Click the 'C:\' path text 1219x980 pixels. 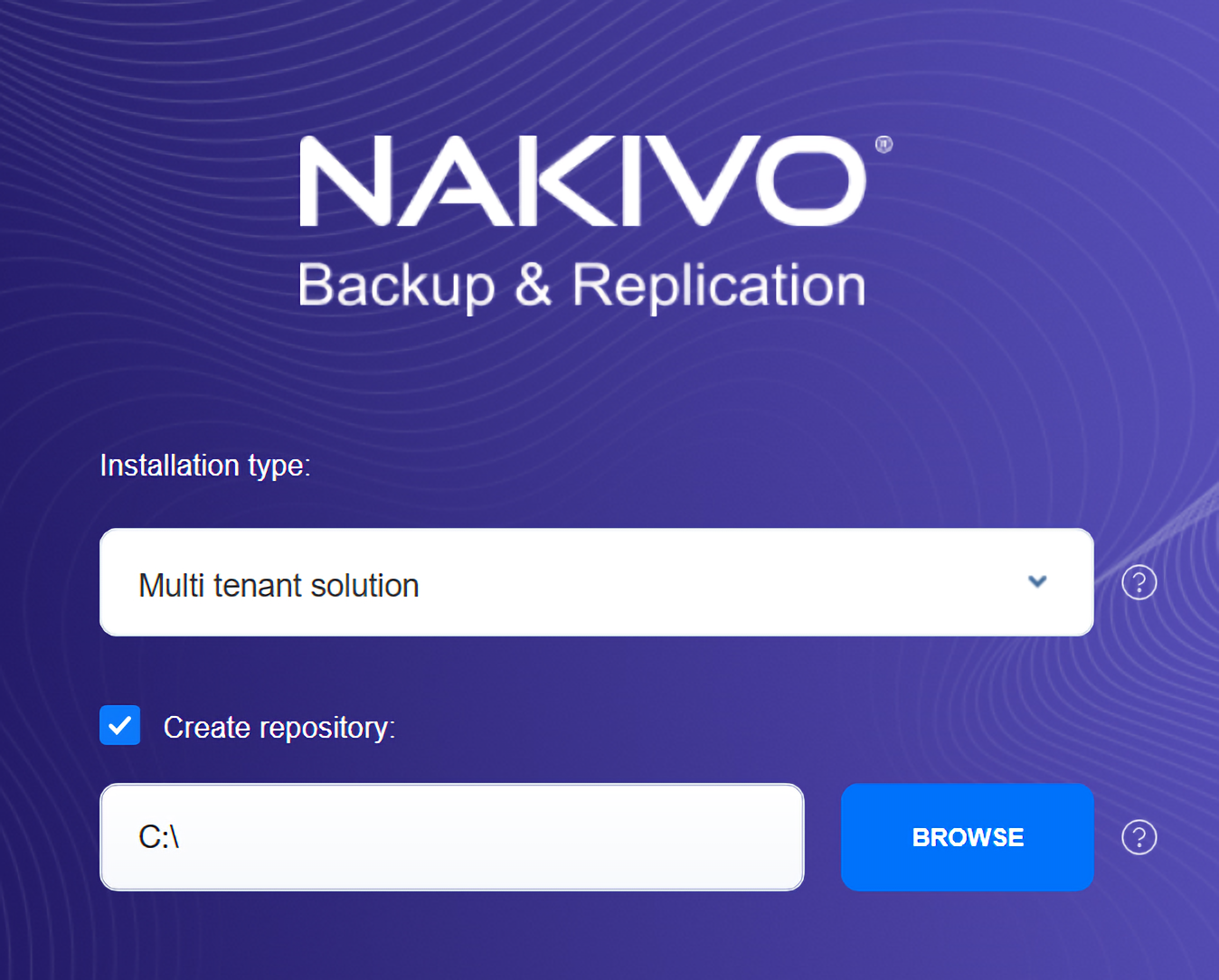click(159, 837)
